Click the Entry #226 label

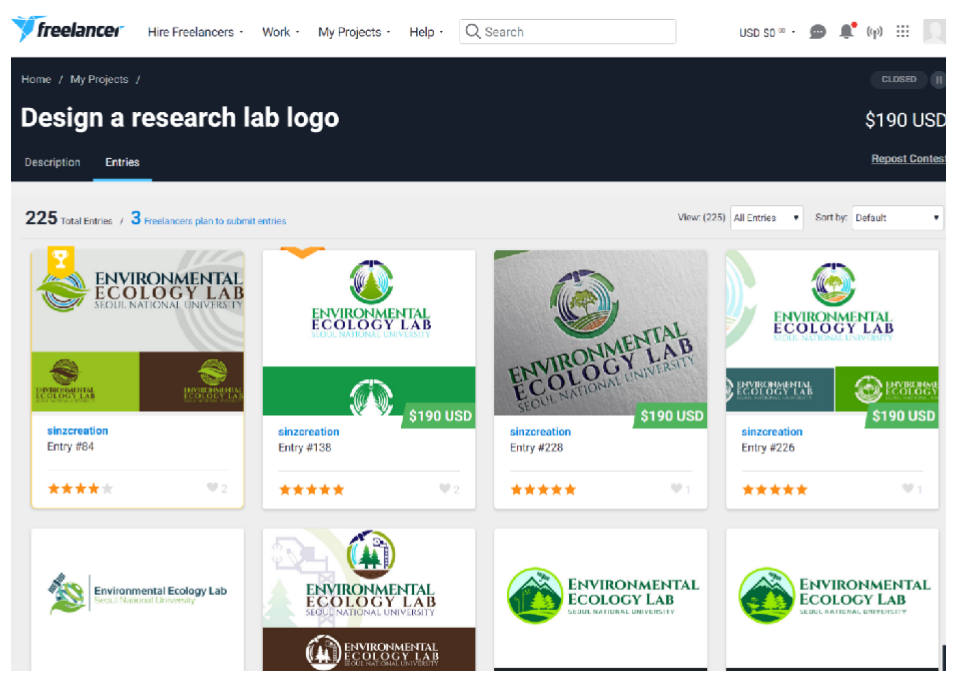(x=768, y=448)
